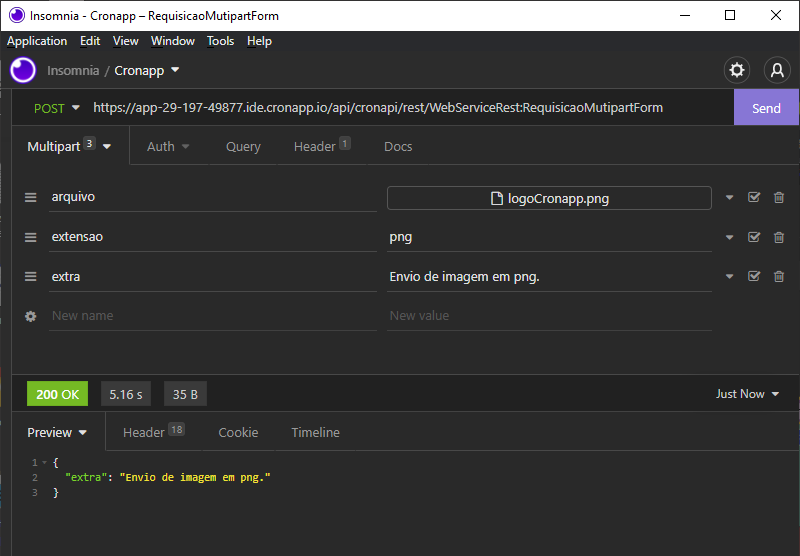Open the Just Now response history dropdown
800x556 pixels.
pos(747,394)
